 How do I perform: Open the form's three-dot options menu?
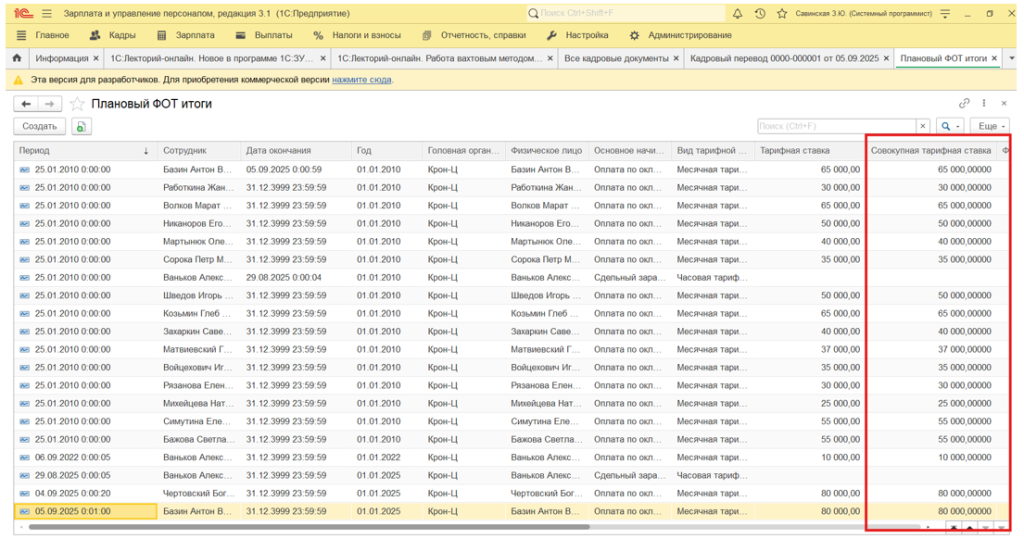[x=984, y=103]
